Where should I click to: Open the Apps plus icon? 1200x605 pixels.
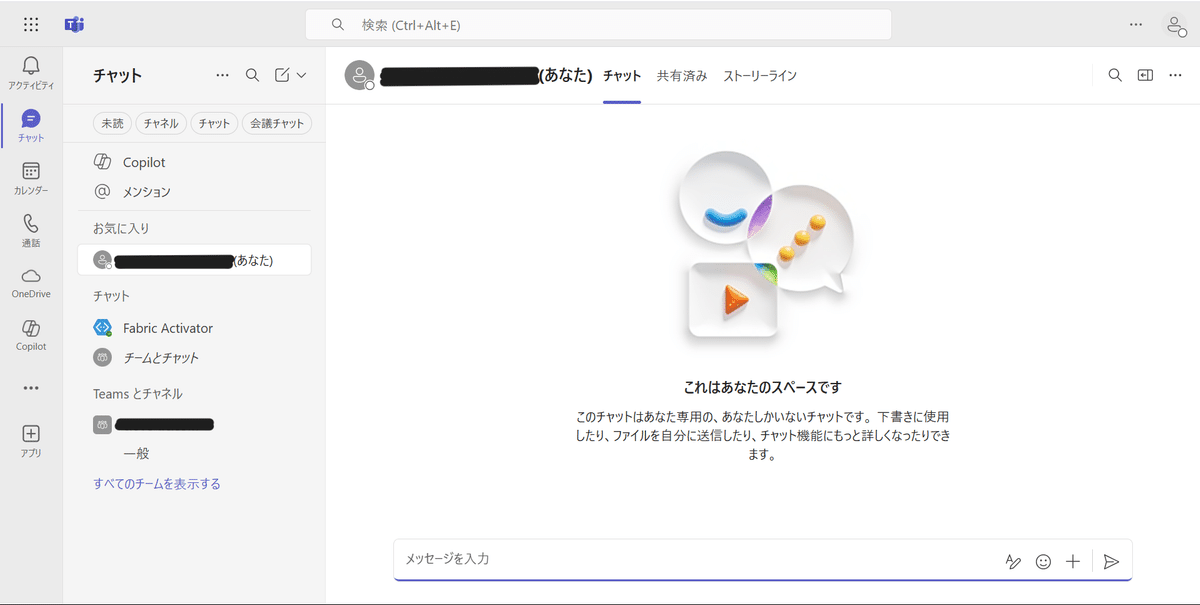click(x=31, y=433)
